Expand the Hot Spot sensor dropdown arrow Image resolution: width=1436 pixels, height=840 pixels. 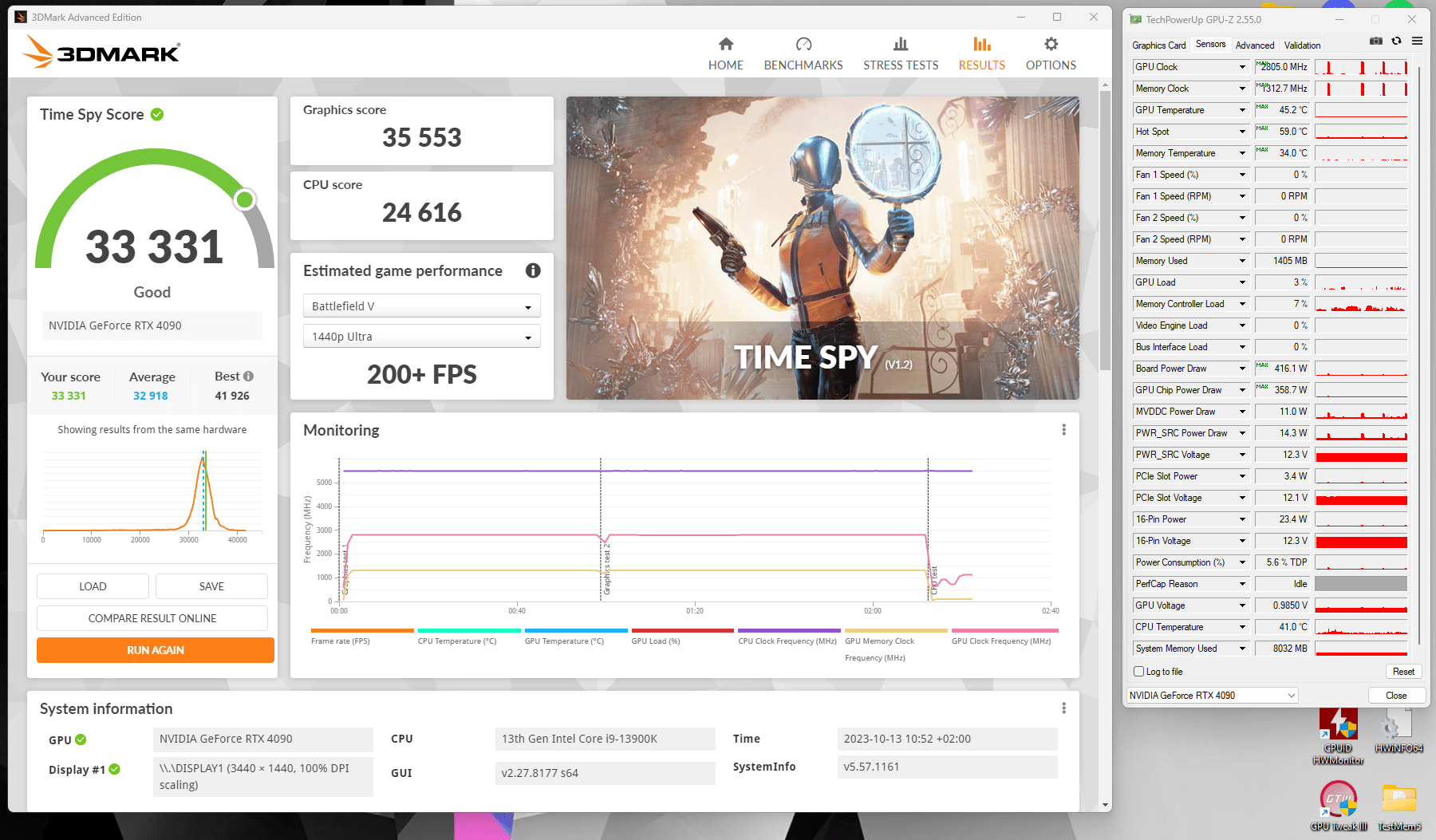1242,132
